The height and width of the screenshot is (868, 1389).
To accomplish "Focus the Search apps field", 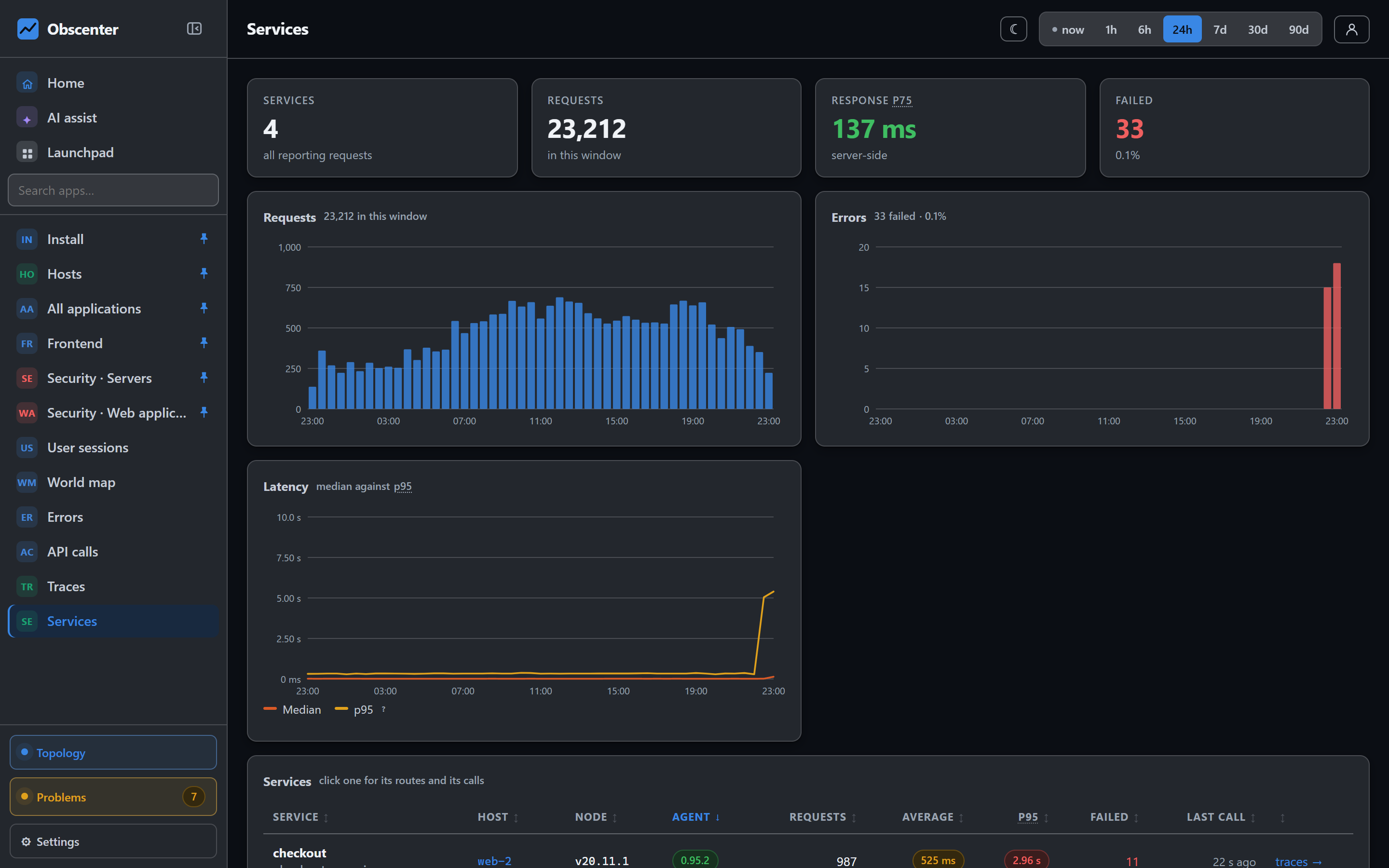I will click(x=114, y=190).
